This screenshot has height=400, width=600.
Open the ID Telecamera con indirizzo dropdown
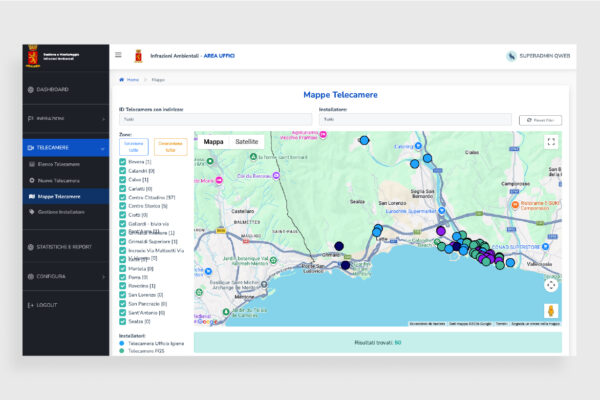point(215,119)
